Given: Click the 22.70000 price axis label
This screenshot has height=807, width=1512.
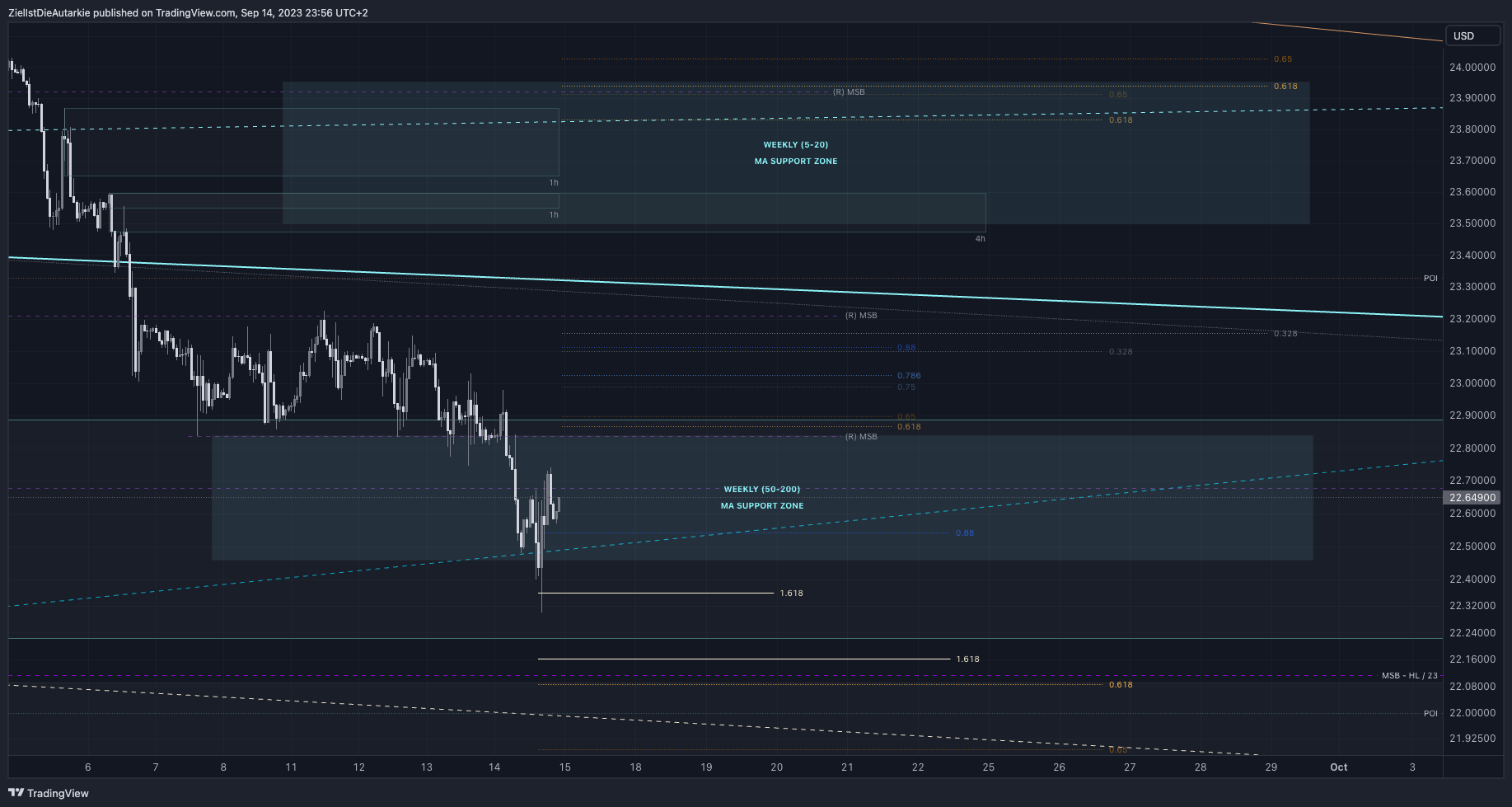Looking at the screenshot, I should pyautogui.click(x=1472, y=481).
